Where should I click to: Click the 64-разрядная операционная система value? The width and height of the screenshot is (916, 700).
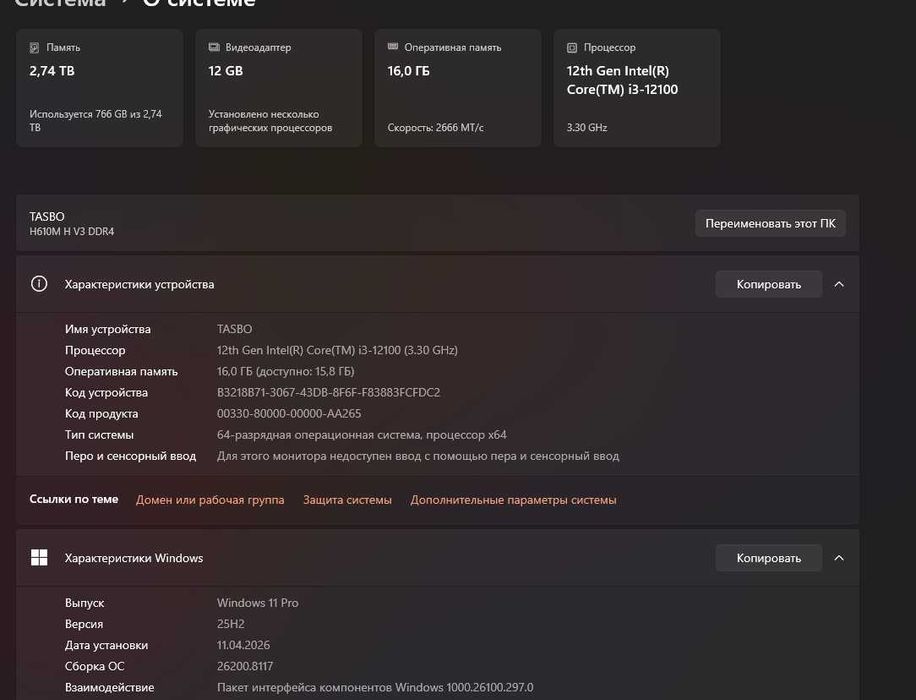click(x=362, y=435)
